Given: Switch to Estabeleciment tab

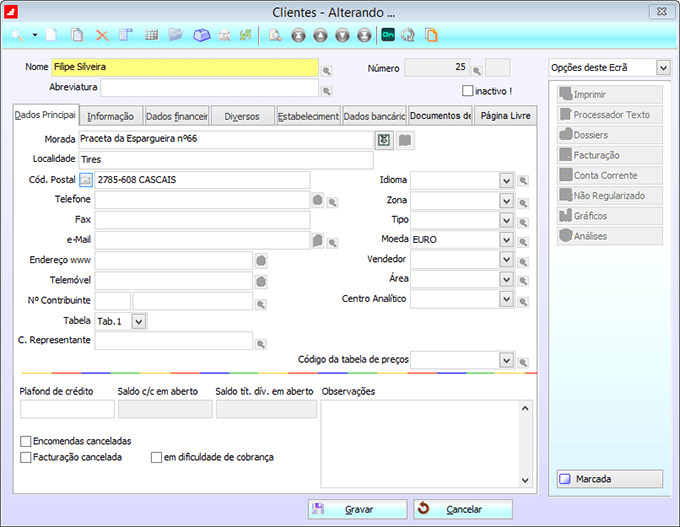Looking at the screenshot, I should tap(308, 116).
